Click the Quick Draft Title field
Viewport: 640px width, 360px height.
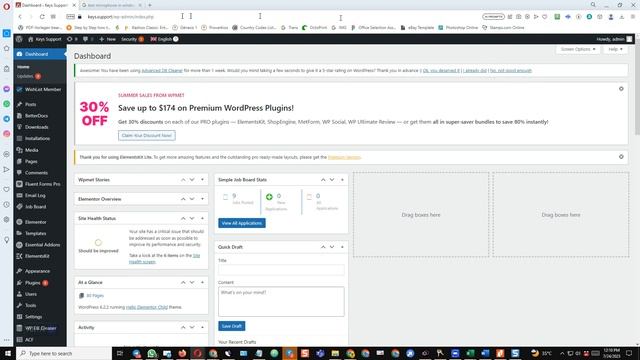click(281, 270)
